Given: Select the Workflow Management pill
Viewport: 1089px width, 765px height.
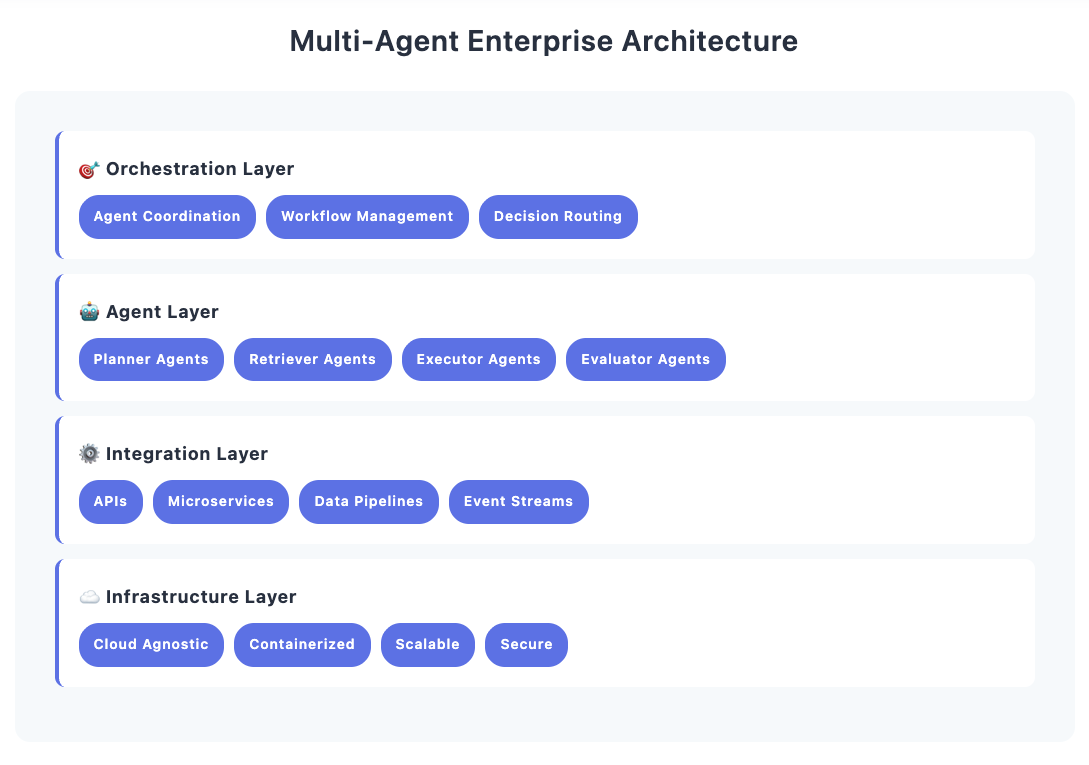Looking at the screenshot, I should [367, 217].
